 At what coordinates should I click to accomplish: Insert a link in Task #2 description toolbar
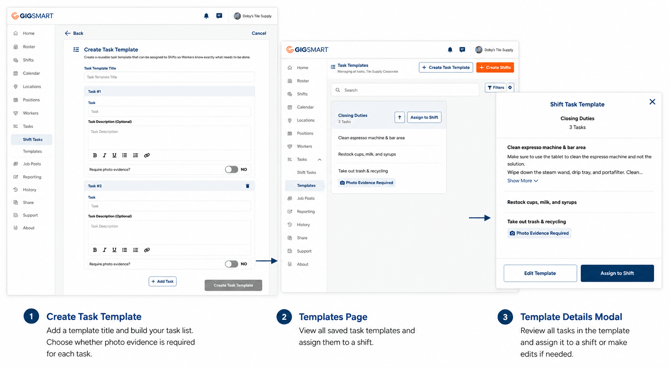[147, 250]
